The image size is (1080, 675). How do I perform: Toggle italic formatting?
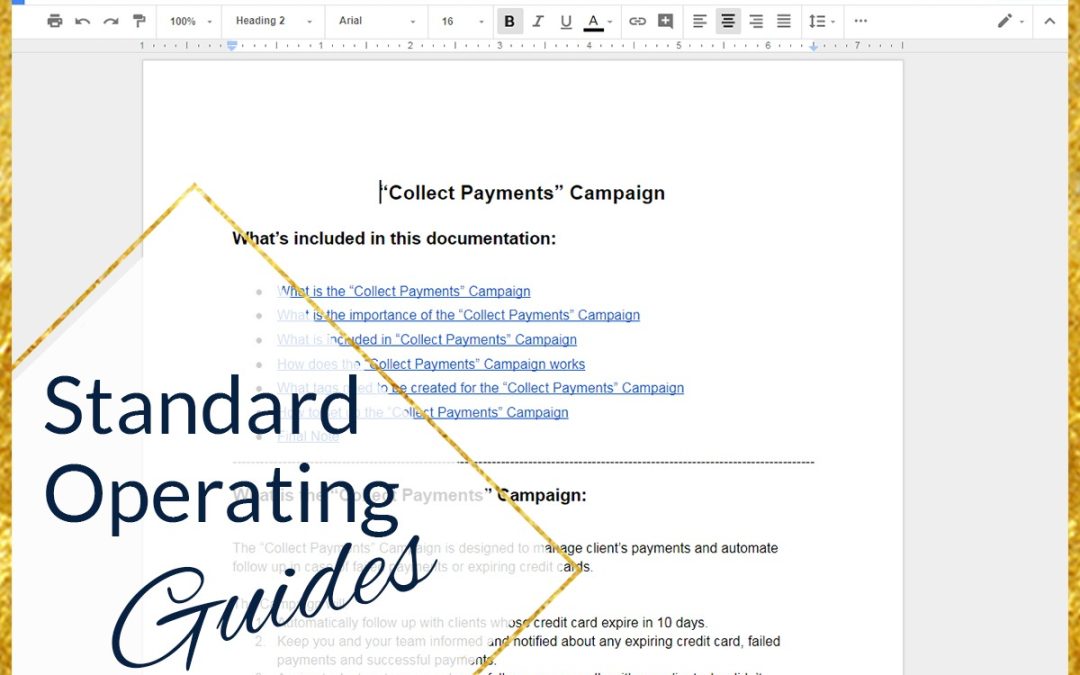(x=538, y=21)
